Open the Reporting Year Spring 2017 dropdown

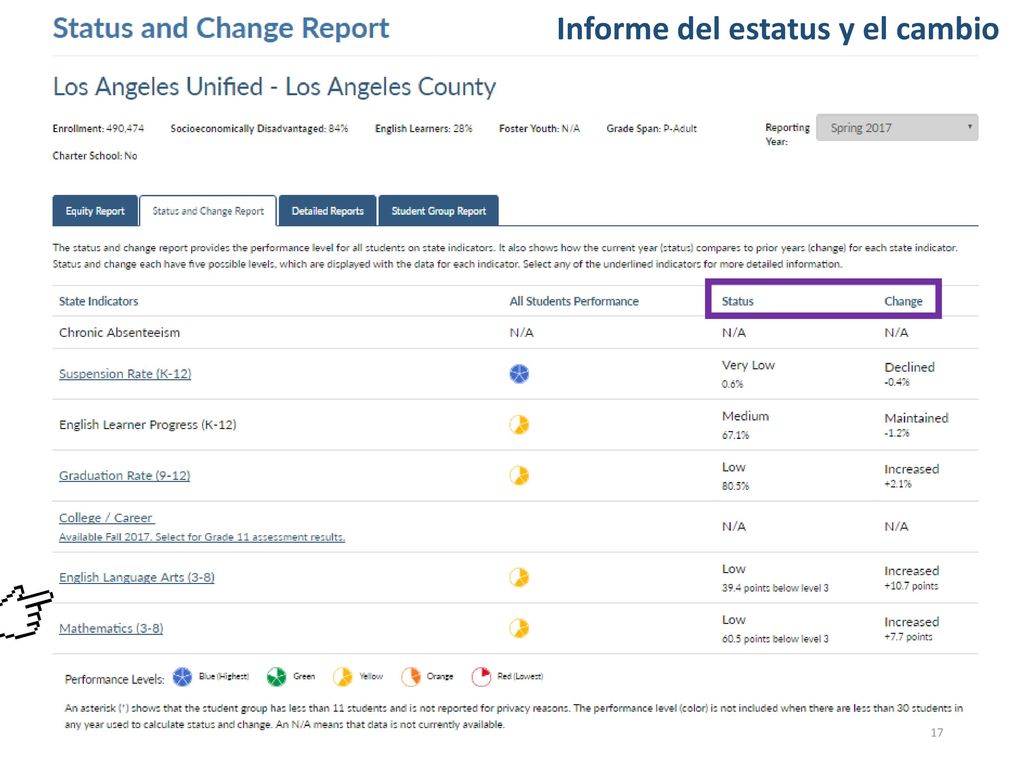click(x=897, y=128)
